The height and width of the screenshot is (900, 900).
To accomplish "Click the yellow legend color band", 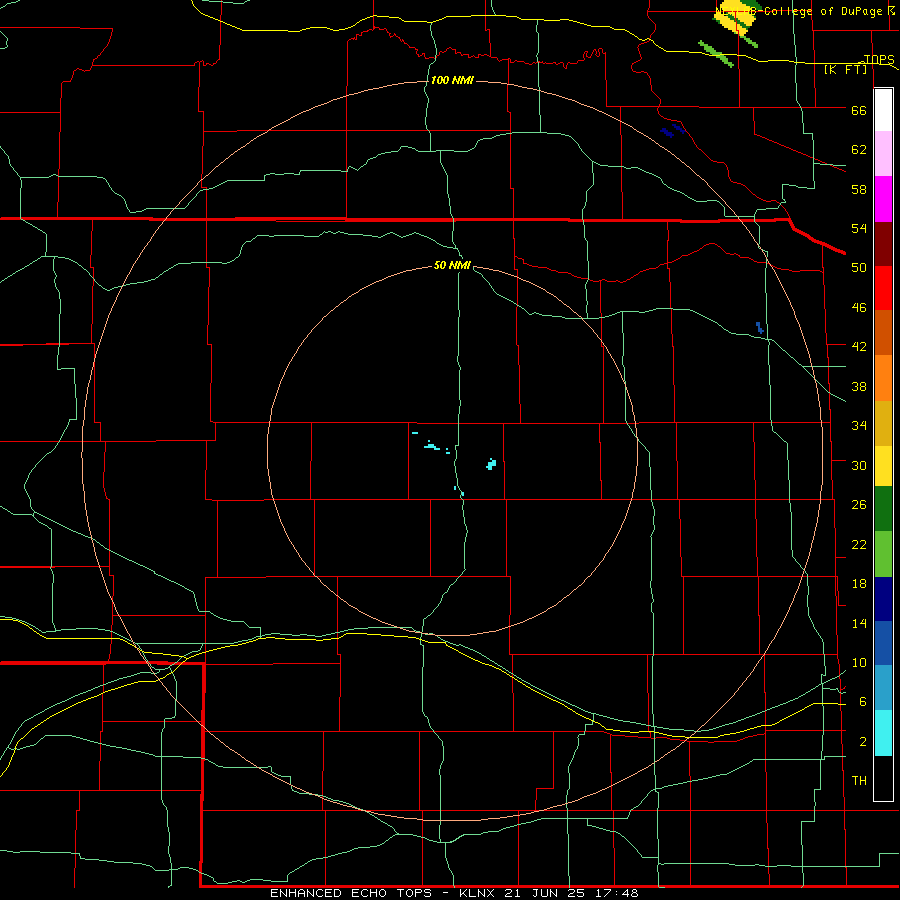I will pyautogui.click(x=883, y=466).
